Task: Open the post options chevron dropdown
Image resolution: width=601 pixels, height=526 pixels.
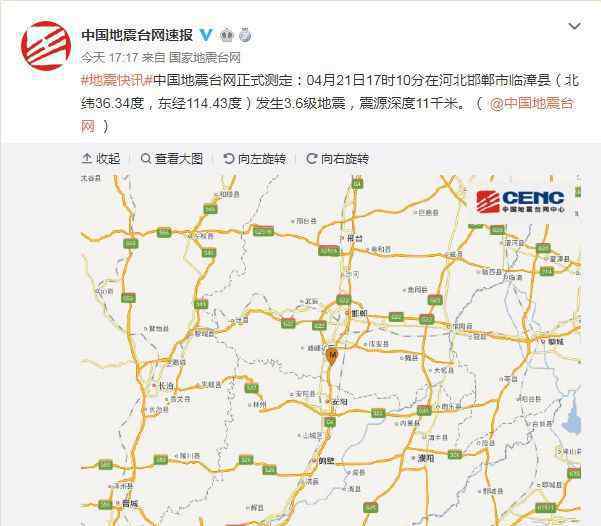Action: tap(574, 26)
